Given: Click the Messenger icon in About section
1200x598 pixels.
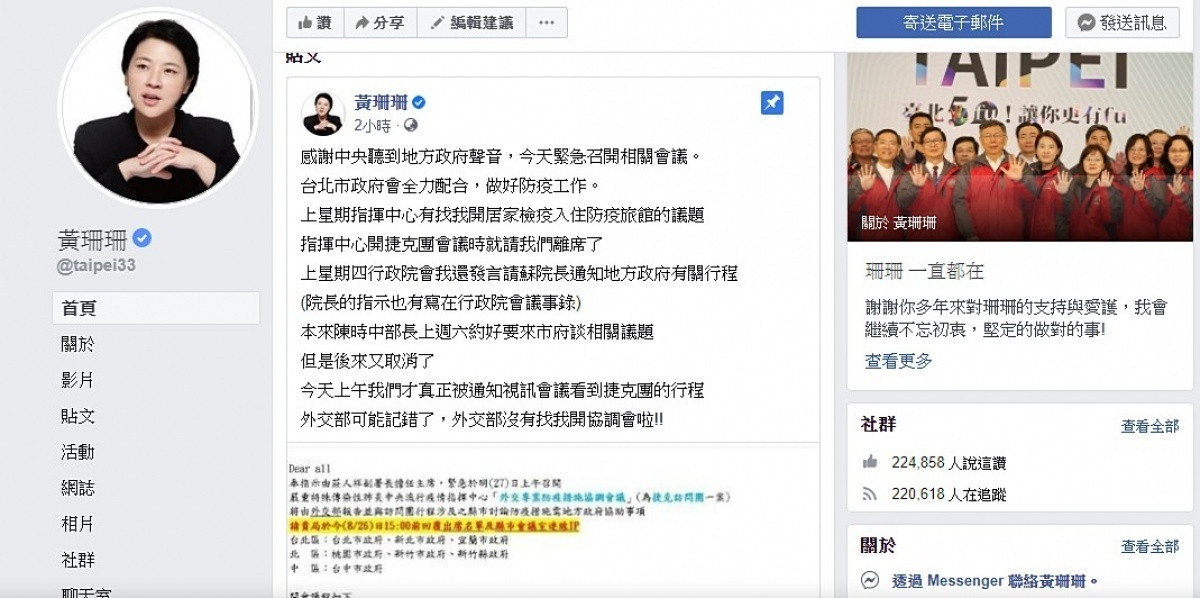Looking at the screenshot, I should (x=870, y=580).
